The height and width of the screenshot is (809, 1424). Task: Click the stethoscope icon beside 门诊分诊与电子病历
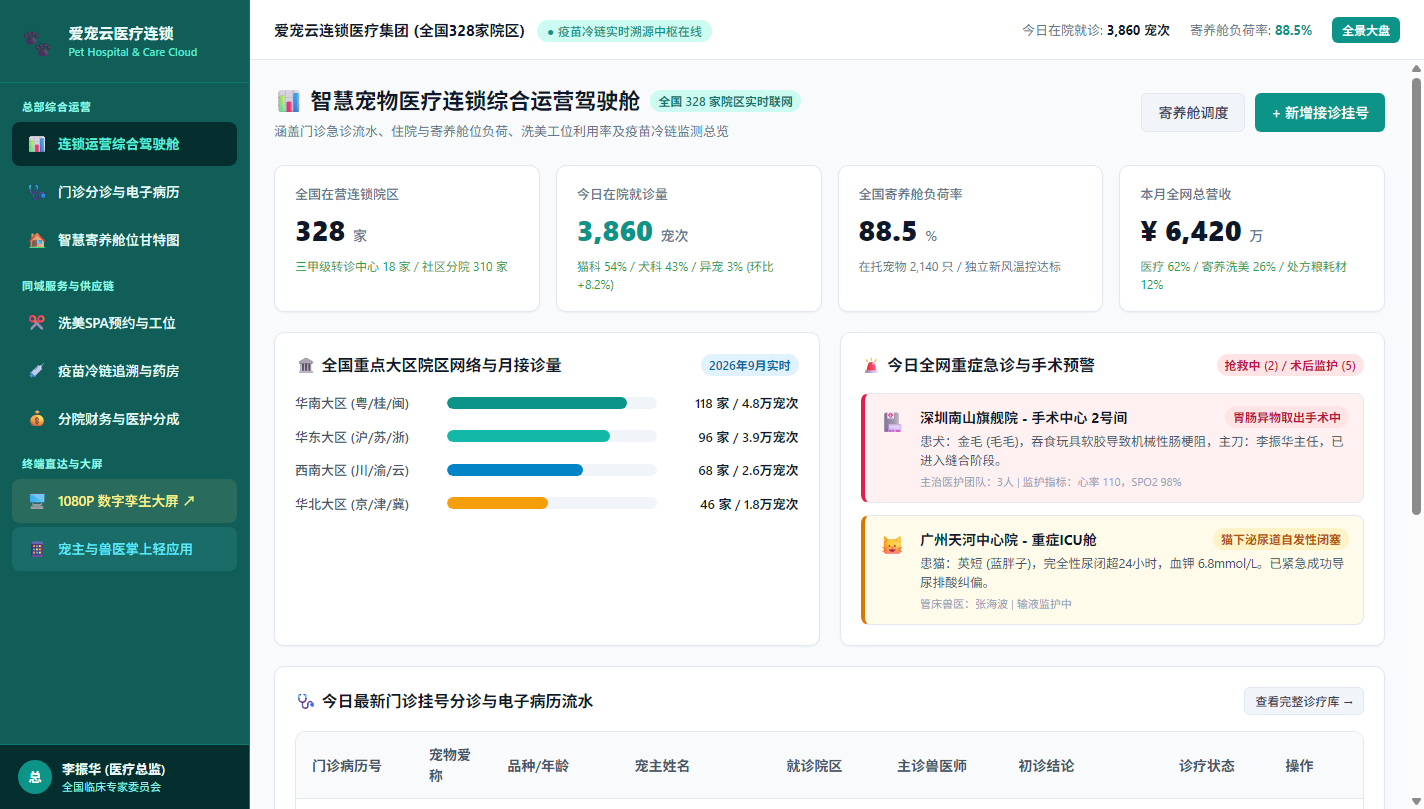37,192
